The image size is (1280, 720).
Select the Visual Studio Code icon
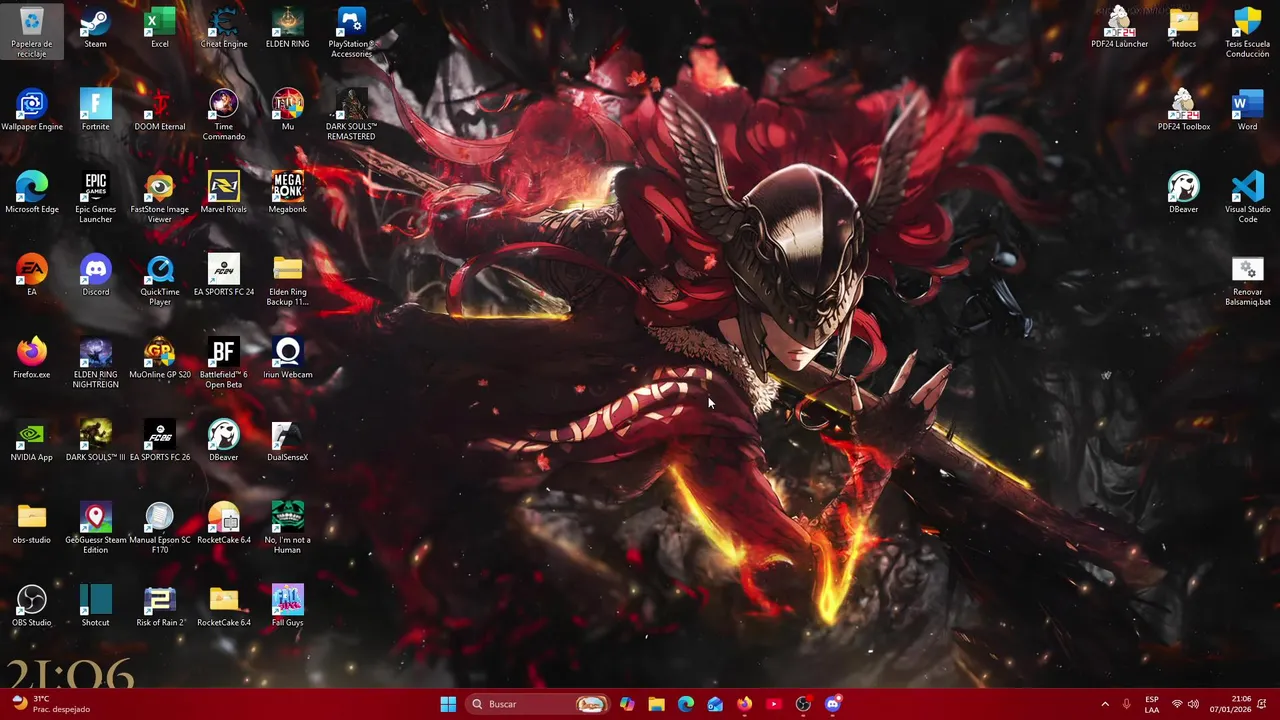(x=1248, y=197)
